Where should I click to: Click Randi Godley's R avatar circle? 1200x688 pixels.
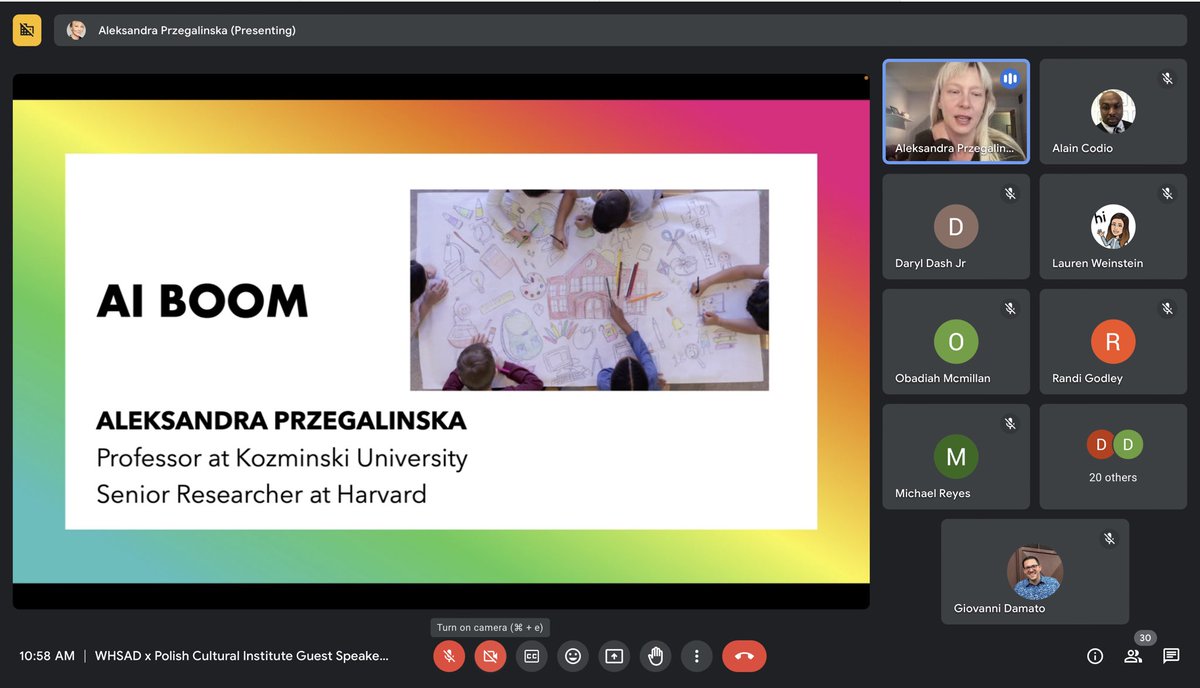(x=1113, y=342)
